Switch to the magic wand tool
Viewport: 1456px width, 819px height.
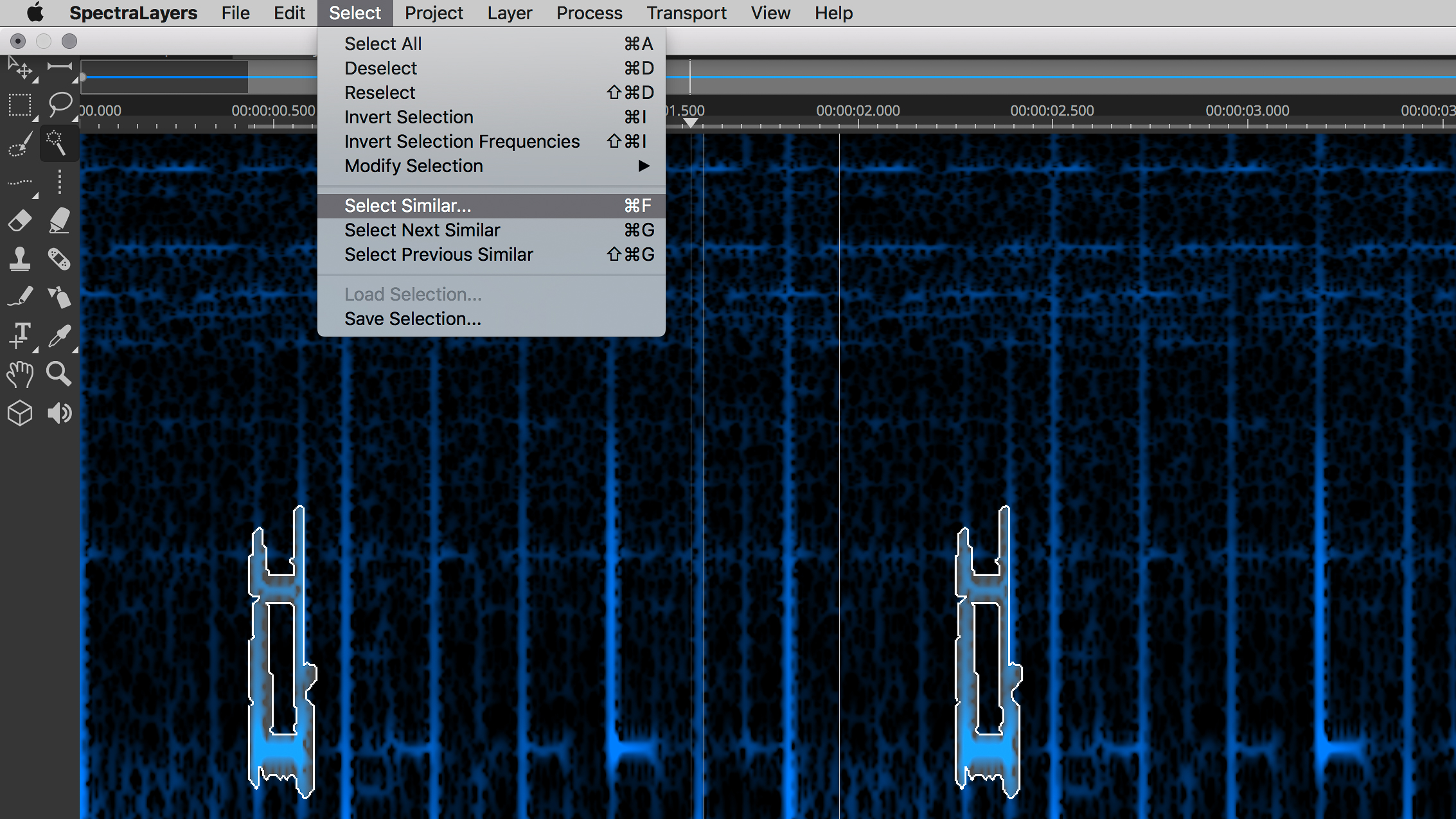(x=58, y=143)
